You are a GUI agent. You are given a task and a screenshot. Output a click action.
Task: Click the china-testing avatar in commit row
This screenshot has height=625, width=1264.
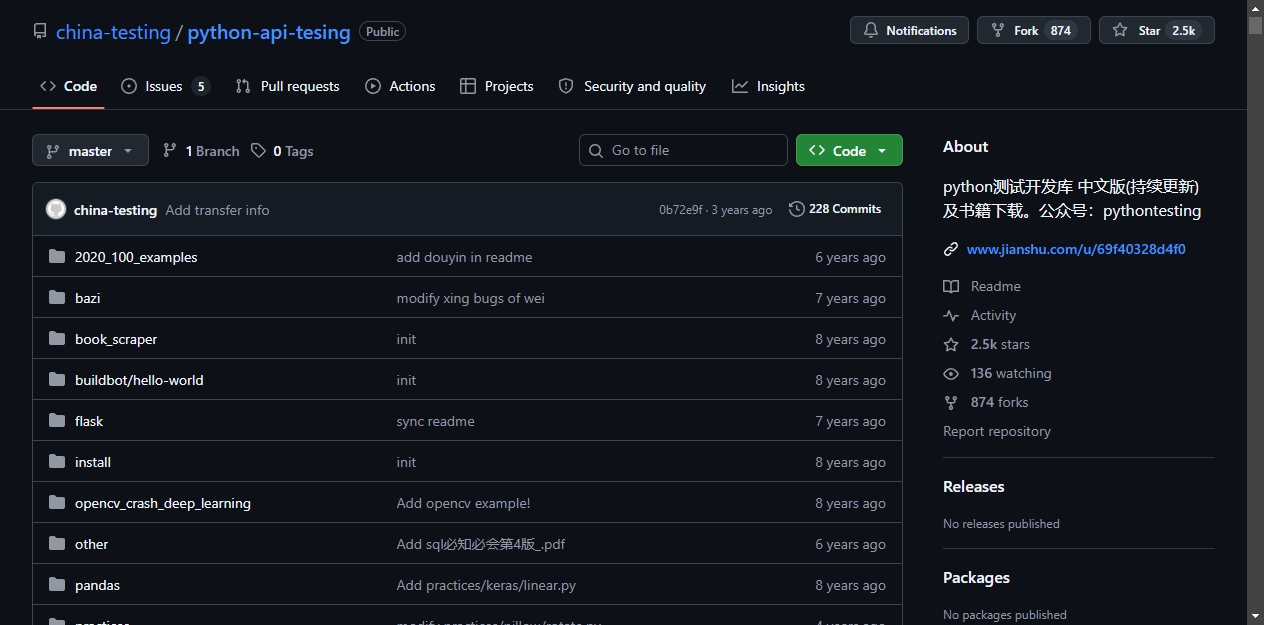pos(56,209)
